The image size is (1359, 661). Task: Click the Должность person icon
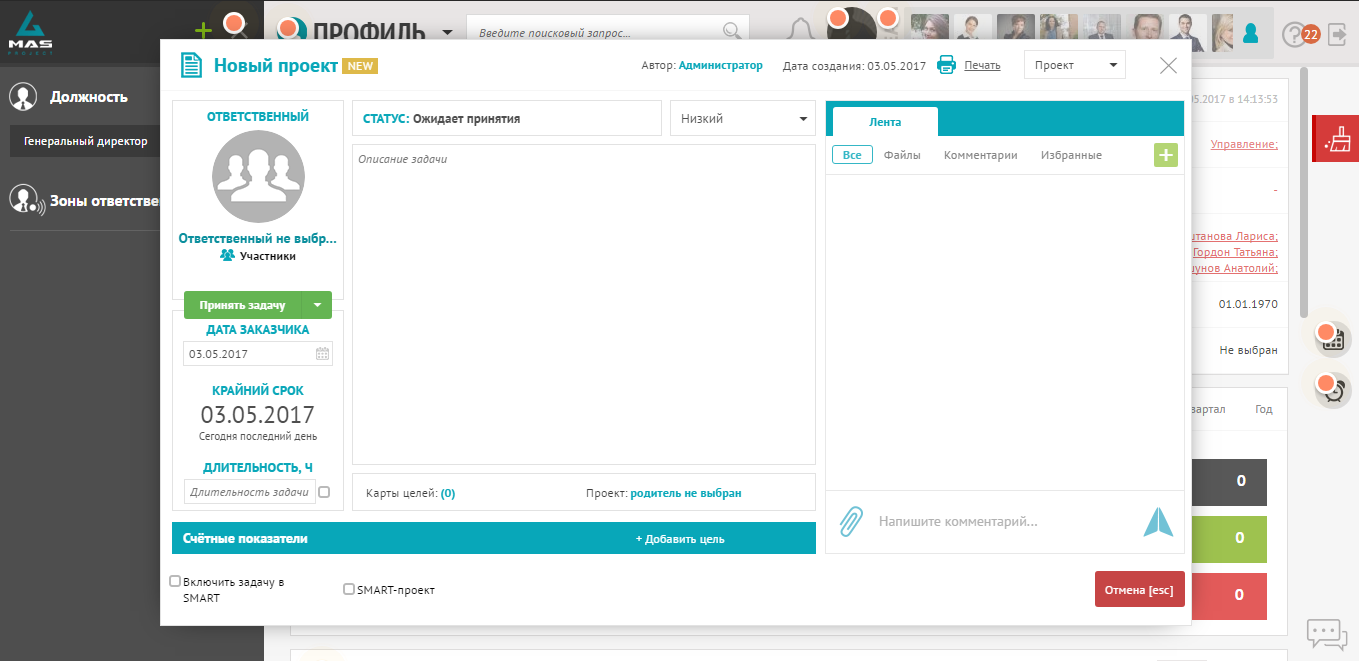click(x=23, y=97)
